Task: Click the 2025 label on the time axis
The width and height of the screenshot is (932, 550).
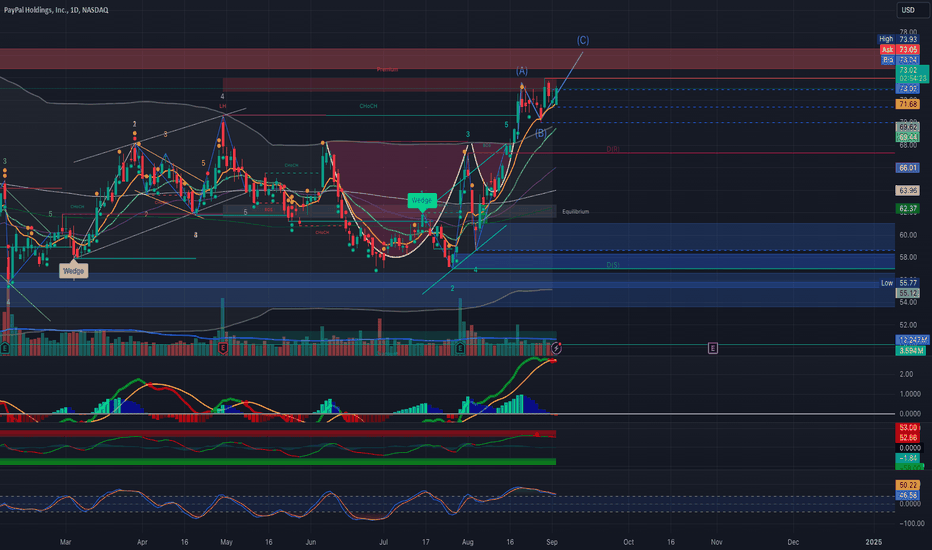Action: 873,542
